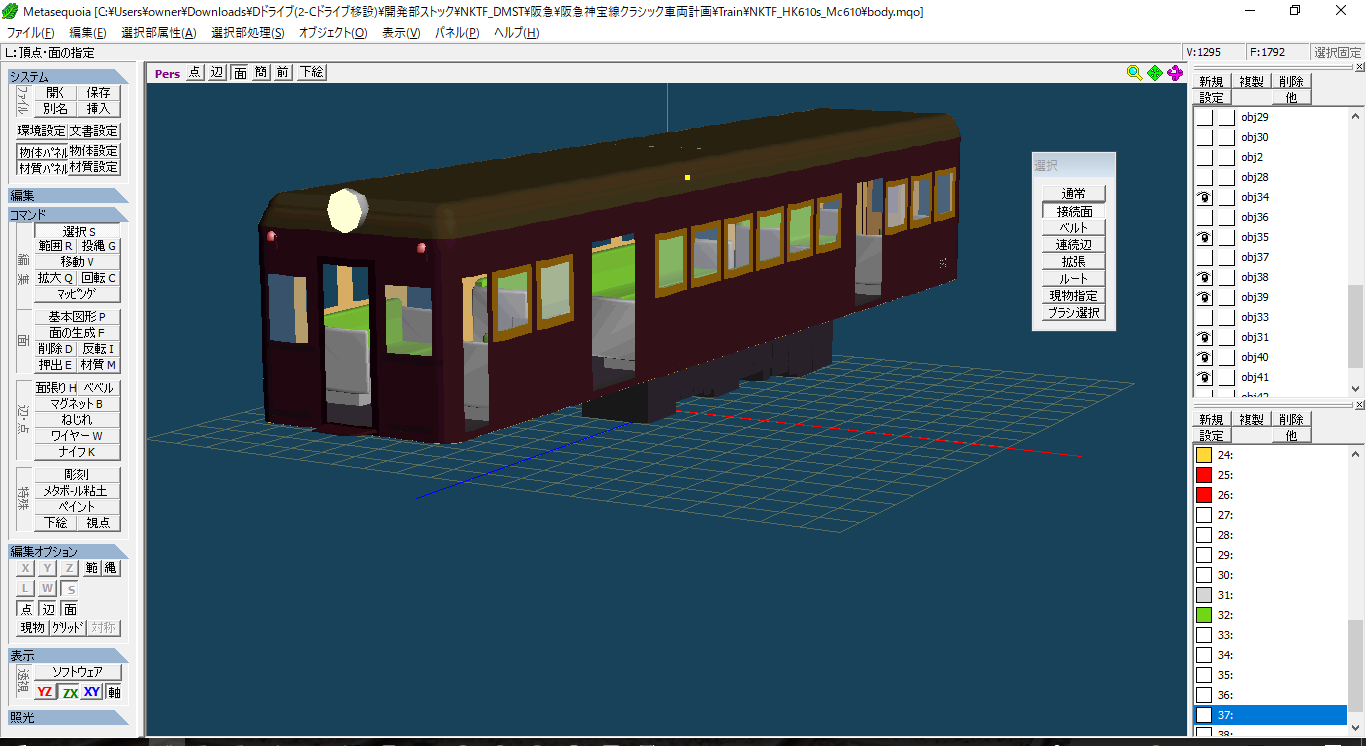Click the 簡 button in viewport header

[x=261, y=72]
